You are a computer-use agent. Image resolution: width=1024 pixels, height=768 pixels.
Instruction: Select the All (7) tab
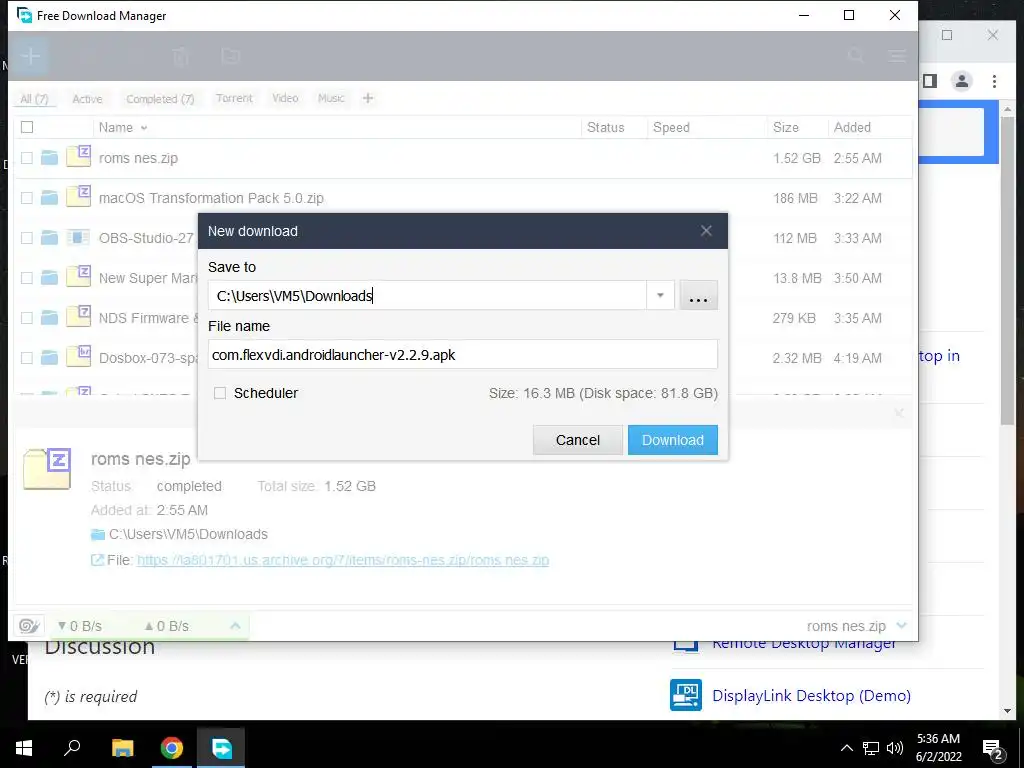tap(34, 99)
